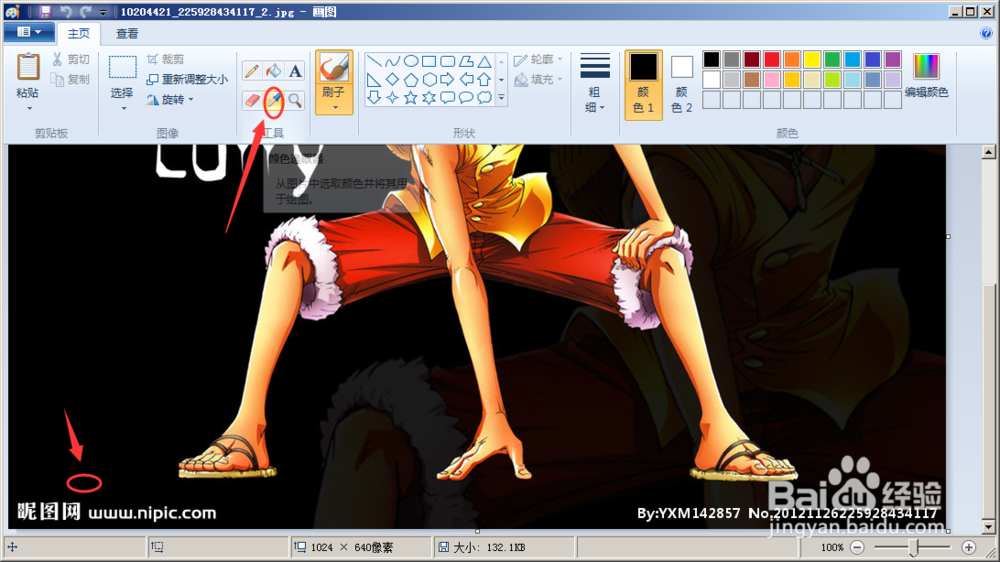Expand the 选择 (Select) dropdown arrow

[122, 108]
